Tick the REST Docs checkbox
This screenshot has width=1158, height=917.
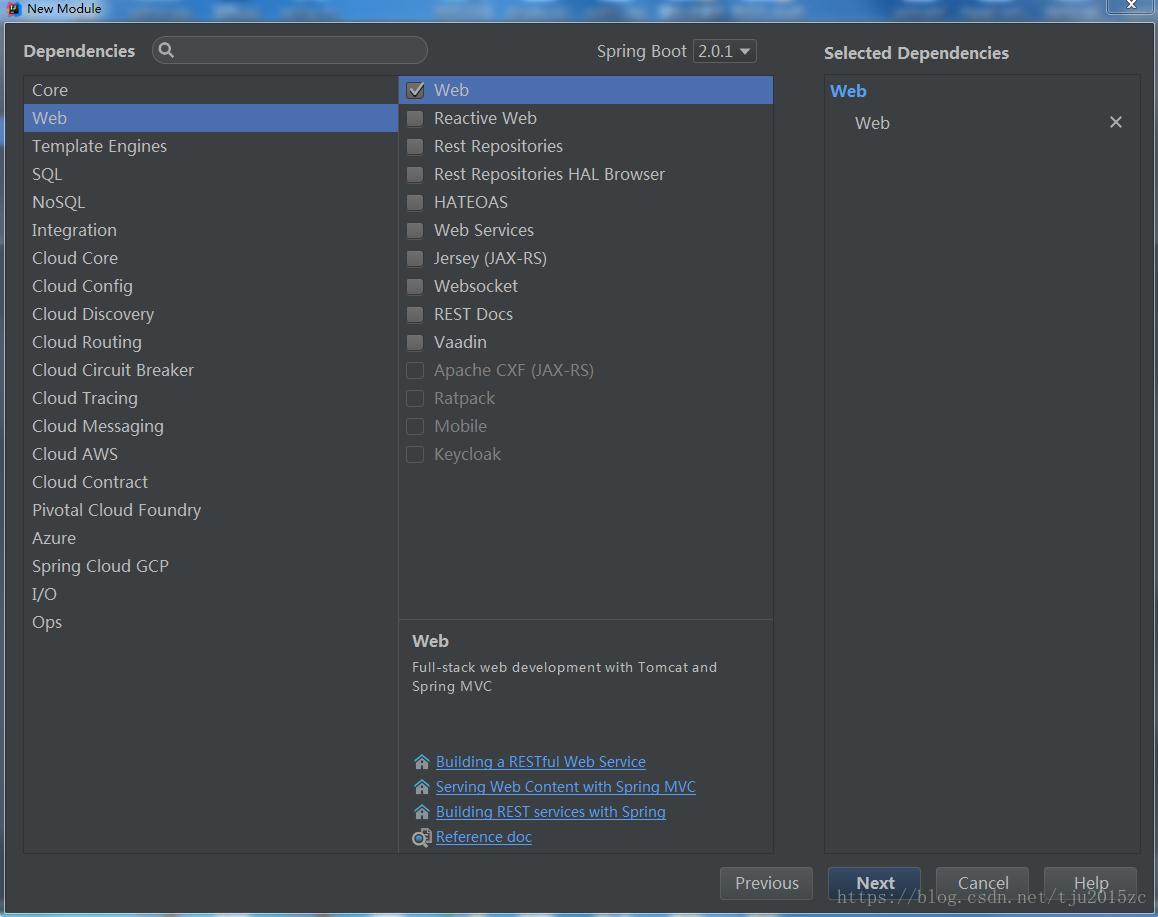point(415,315)
